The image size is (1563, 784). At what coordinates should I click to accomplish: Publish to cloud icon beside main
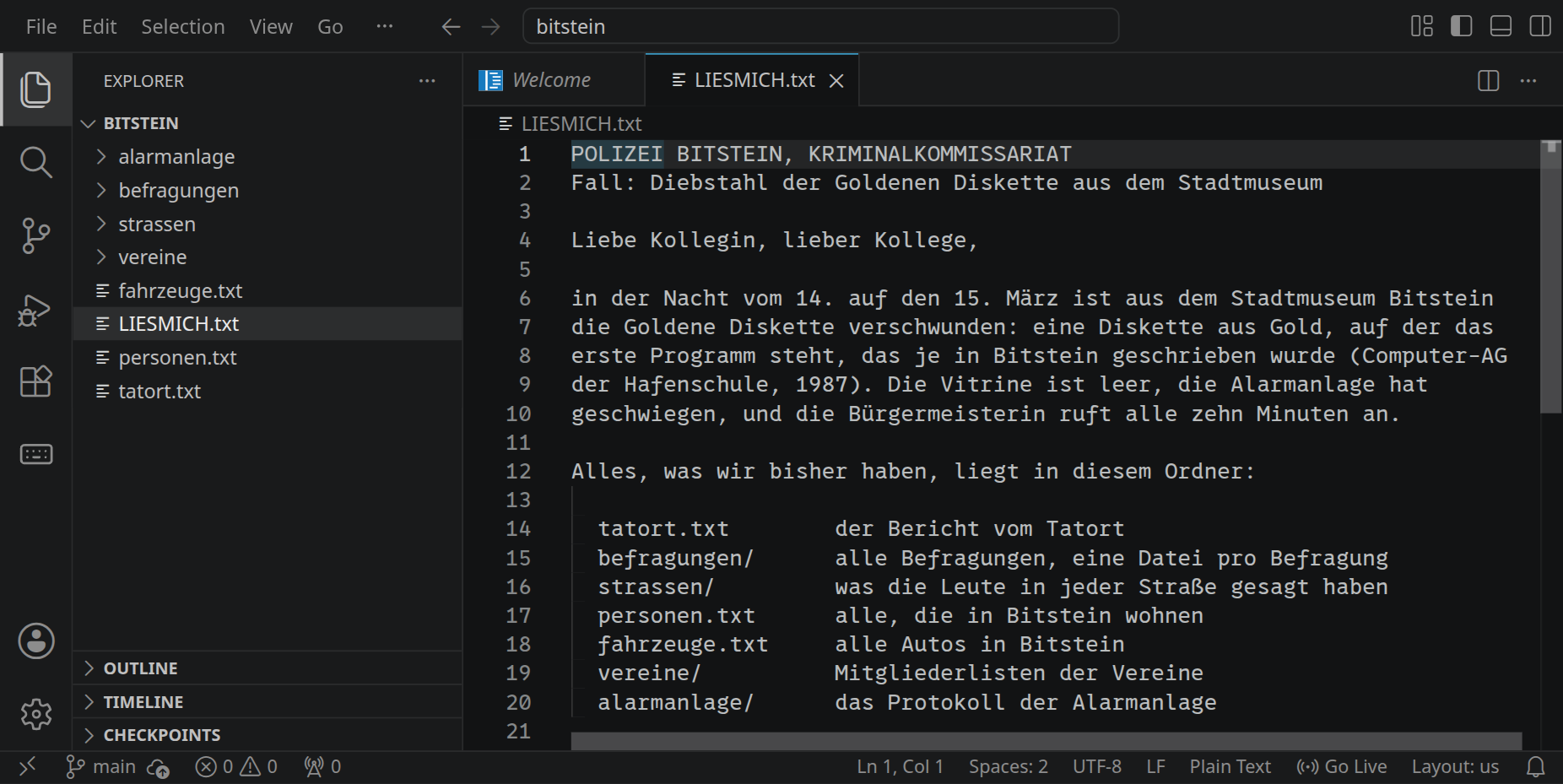pyautogui.click(x=158, y=767)
